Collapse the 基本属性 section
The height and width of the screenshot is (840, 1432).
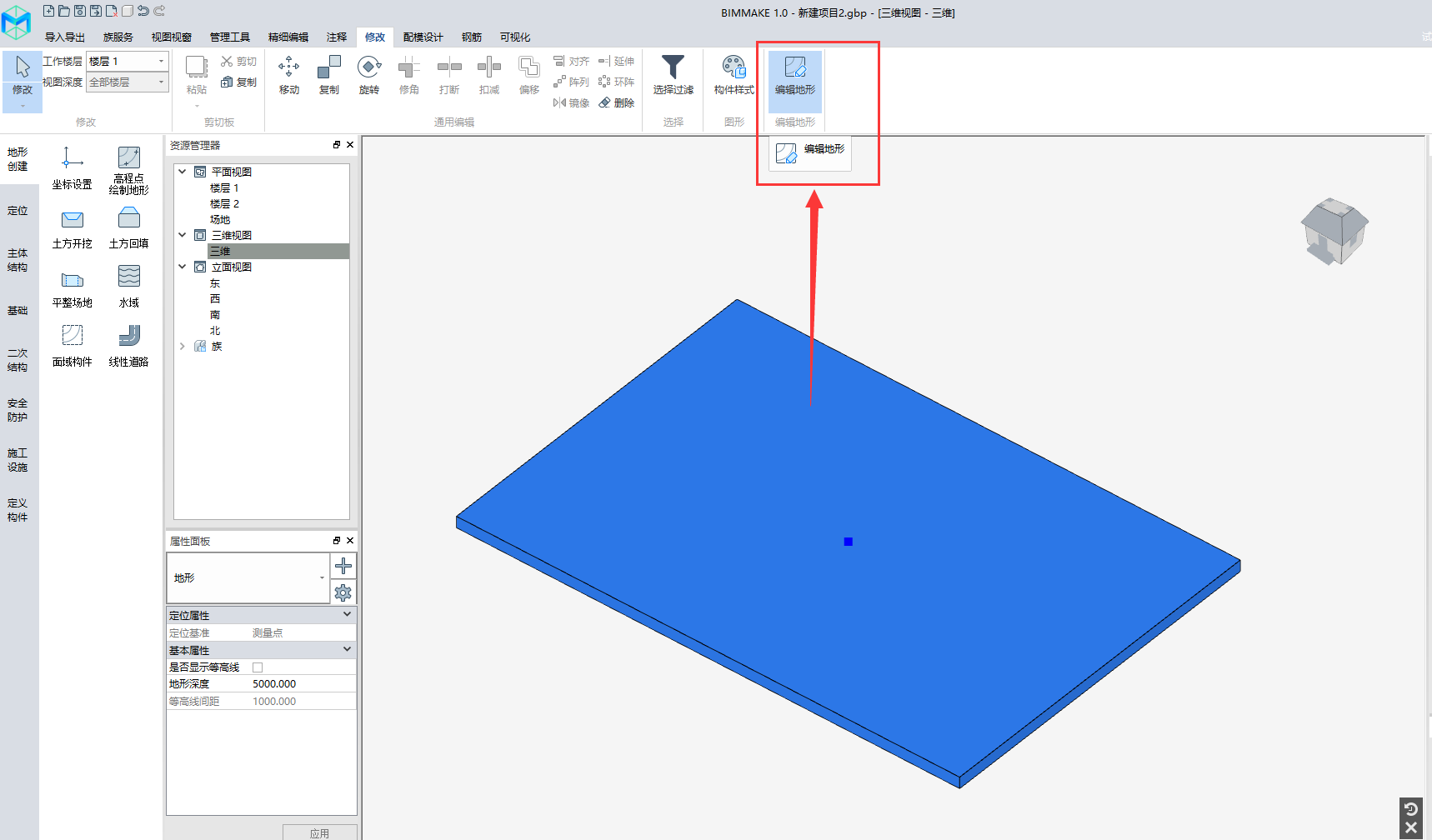click(x=348, y=649)
